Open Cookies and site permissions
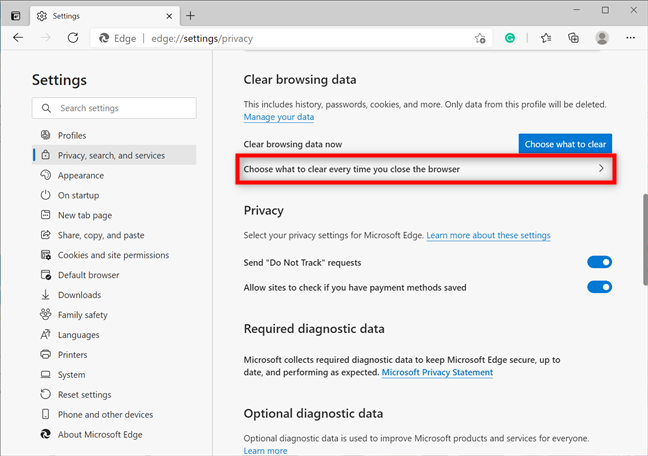648x456 pixels. (114, 255)
